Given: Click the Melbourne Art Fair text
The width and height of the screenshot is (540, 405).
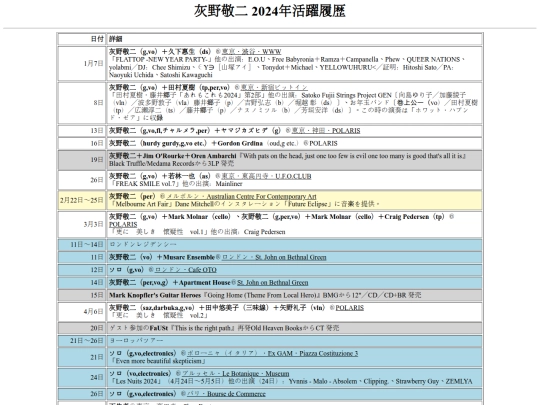Looking at the screenshot, I should click(x=142, y=204).
